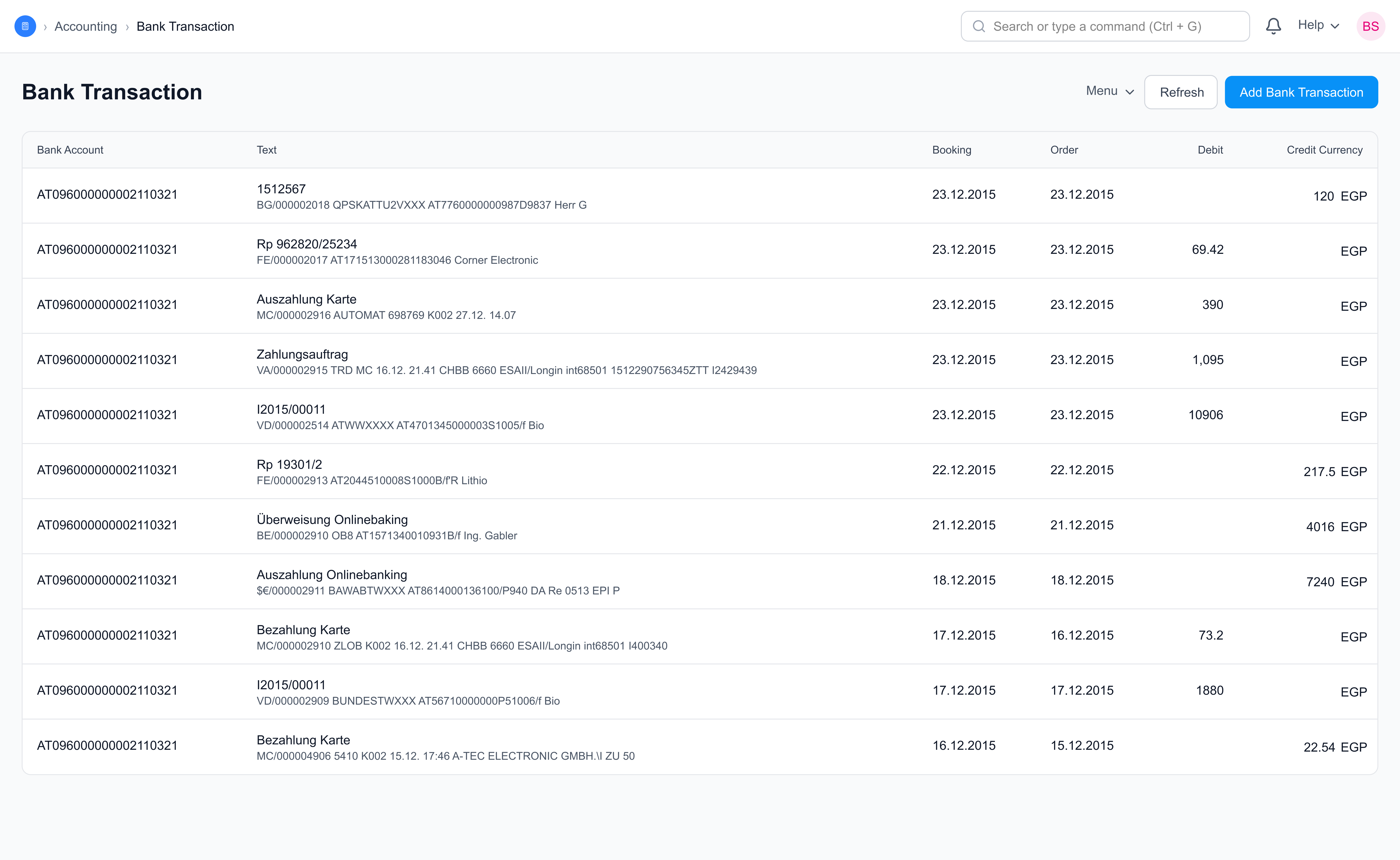Expand the Help dropdown
The width and height of the screenshot is (1400, 860).
[x=1318, y=25]
